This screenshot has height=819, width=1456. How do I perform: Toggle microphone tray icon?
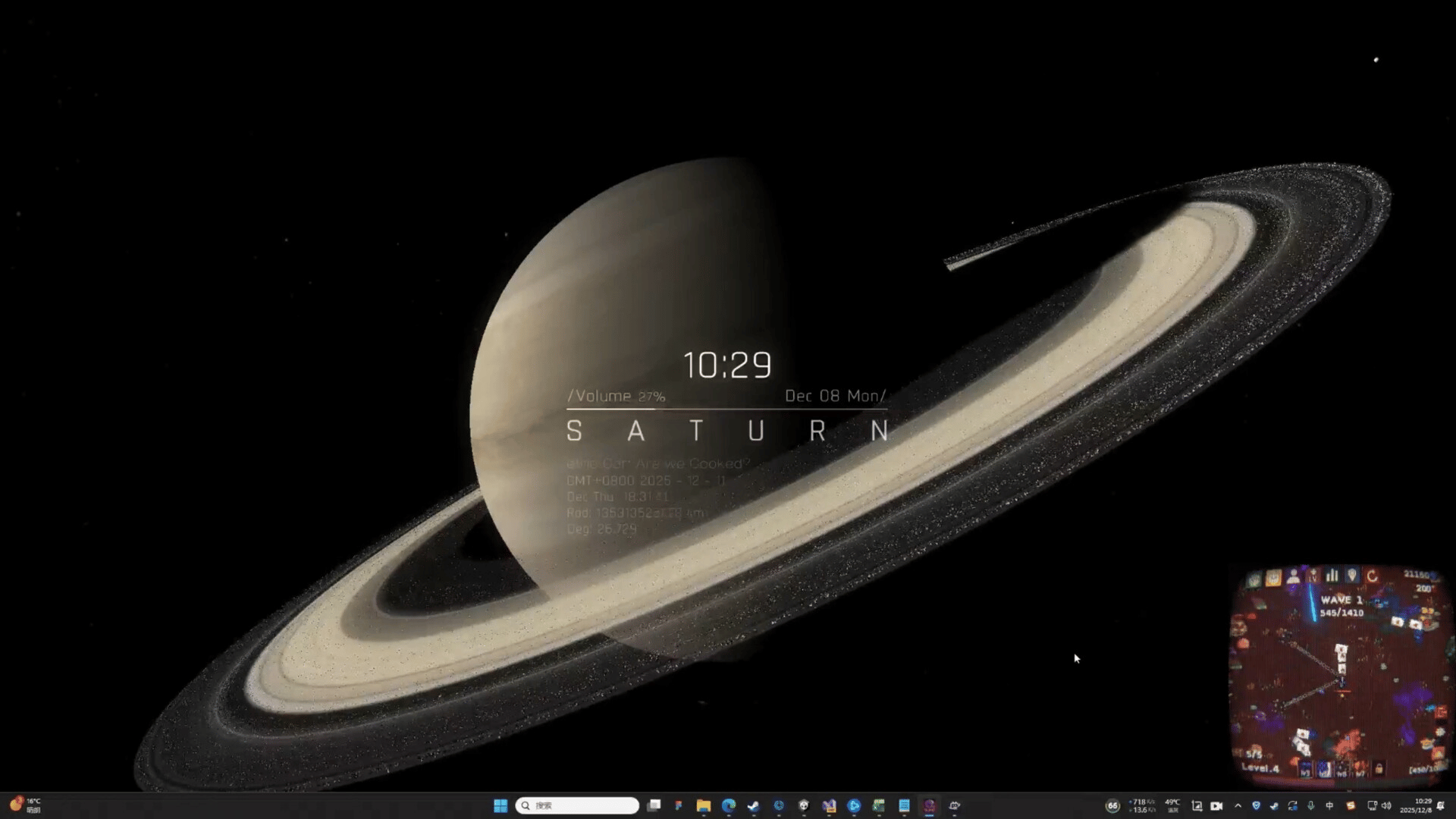pos(1310,805)
